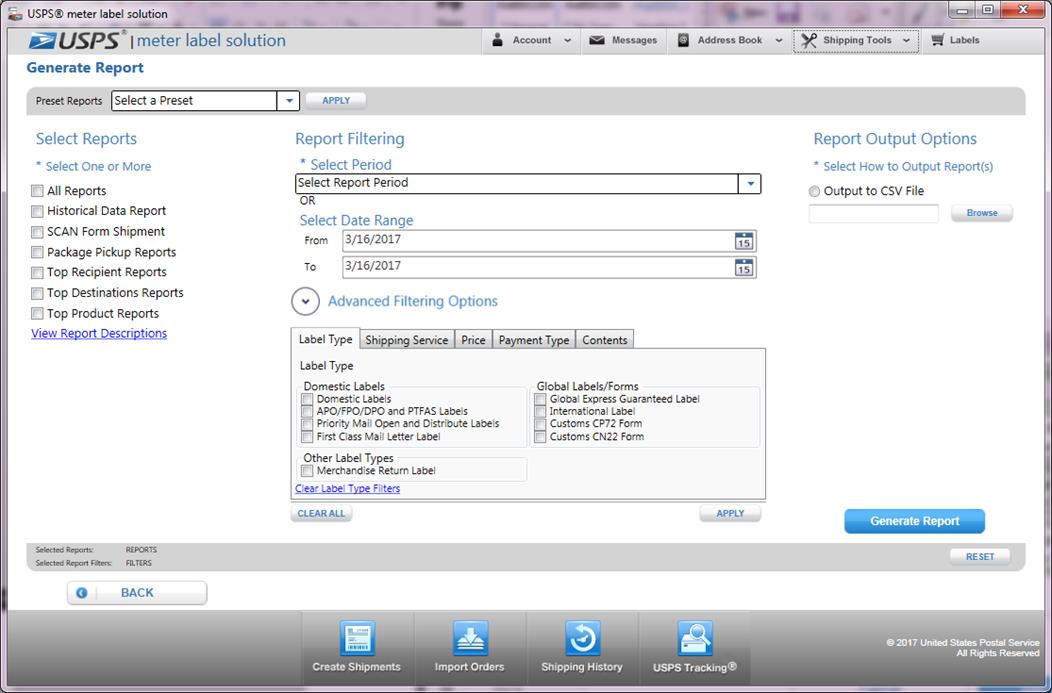Switch to the Contents tab

604,340
